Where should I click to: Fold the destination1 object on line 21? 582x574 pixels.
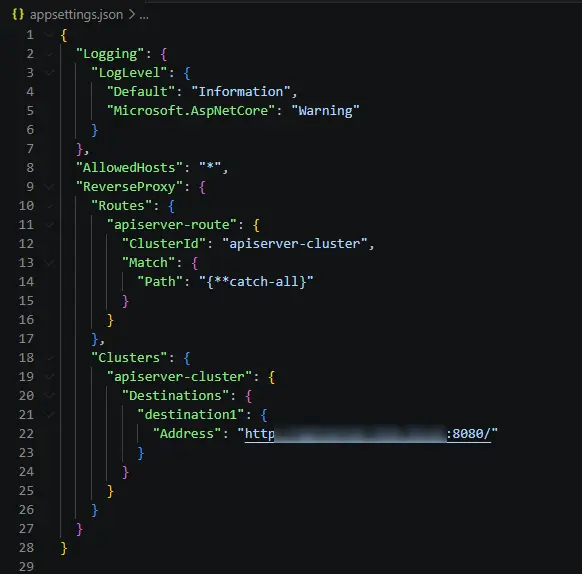49,415
